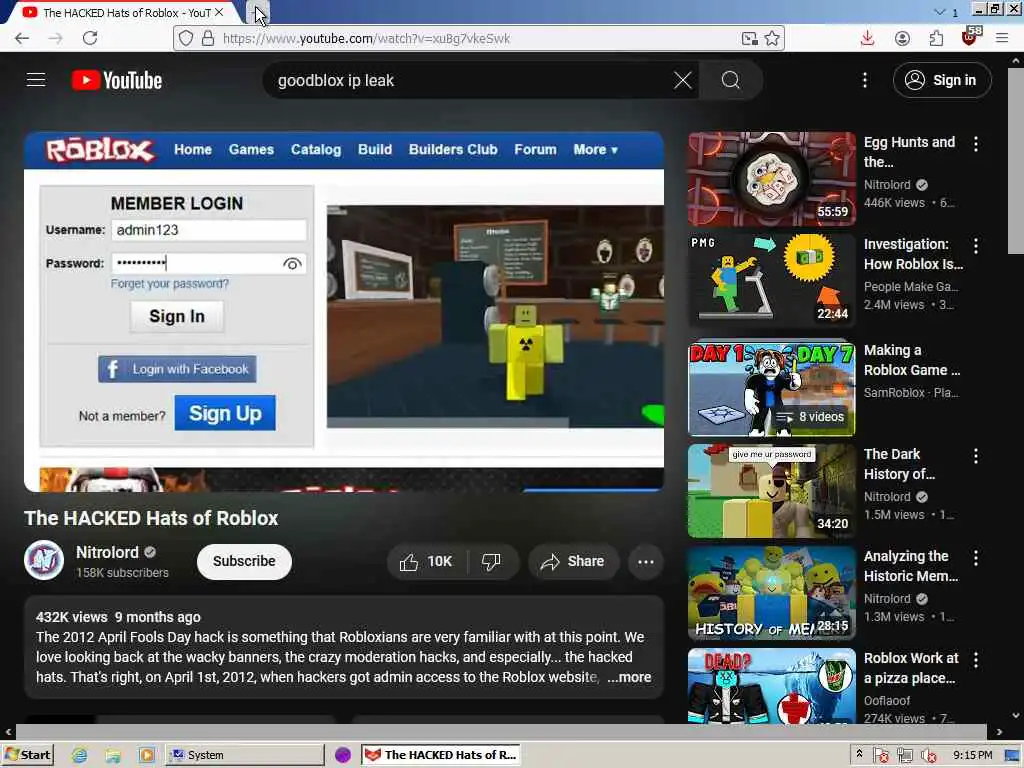Screen dimensions: 1024x768
Task: Click the purple circle taskbar icon
Action: point(343,756)
